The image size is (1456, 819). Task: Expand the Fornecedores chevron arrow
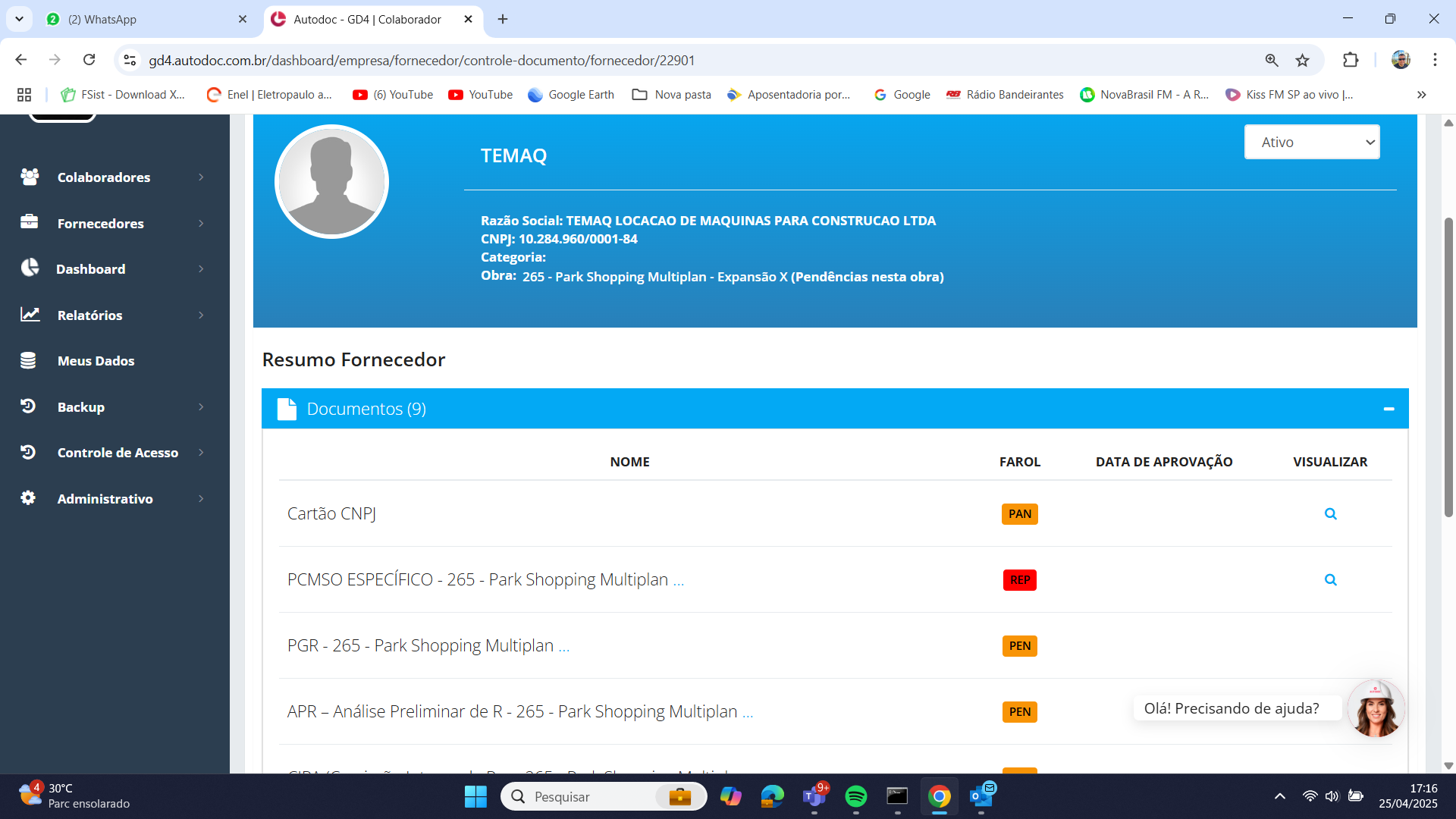pyautogui.click(x=201, y=223)
